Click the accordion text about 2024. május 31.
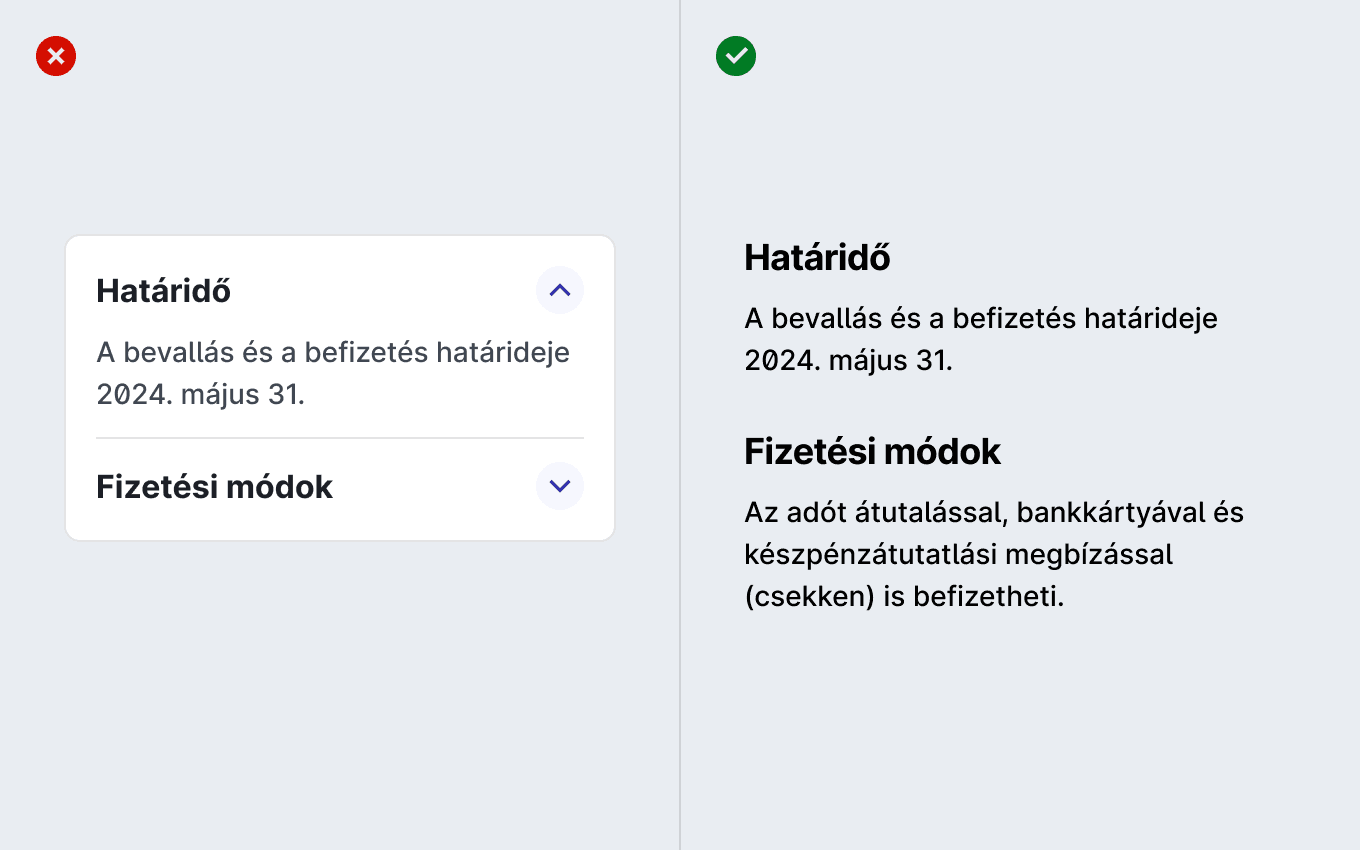 coord(333,373)
